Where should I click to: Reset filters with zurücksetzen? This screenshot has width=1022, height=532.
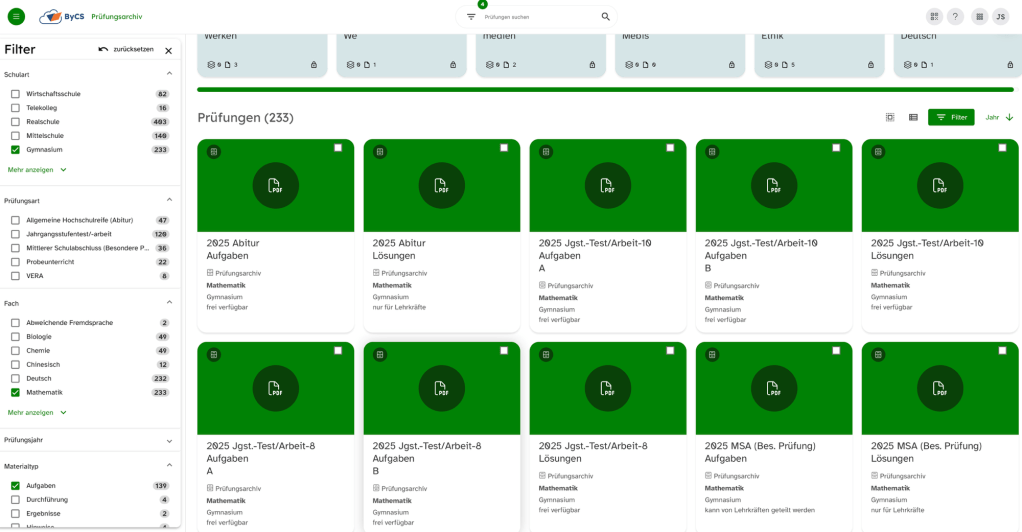[x=126, y=49]
